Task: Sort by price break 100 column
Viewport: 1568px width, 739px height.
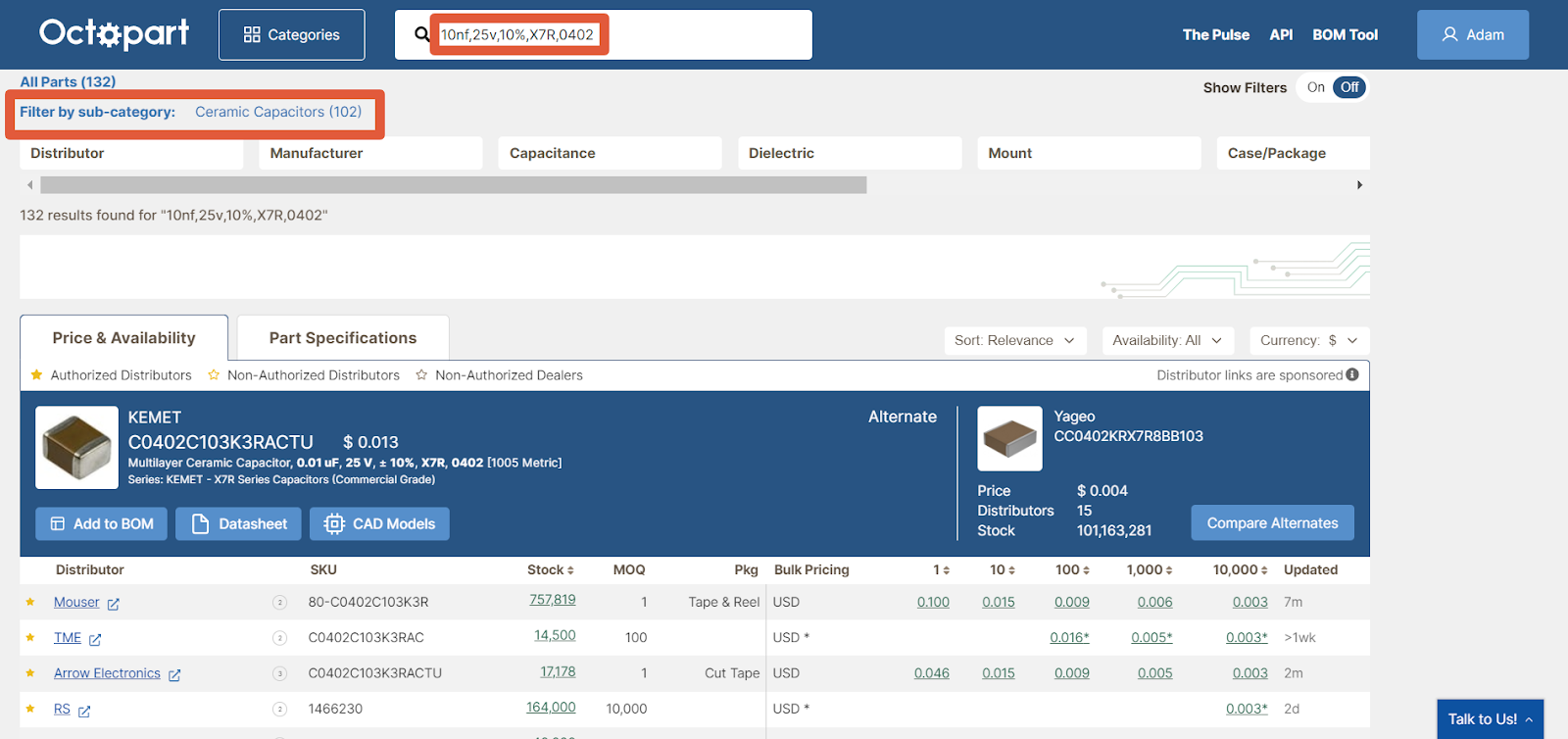Action: click(1086, 570)
